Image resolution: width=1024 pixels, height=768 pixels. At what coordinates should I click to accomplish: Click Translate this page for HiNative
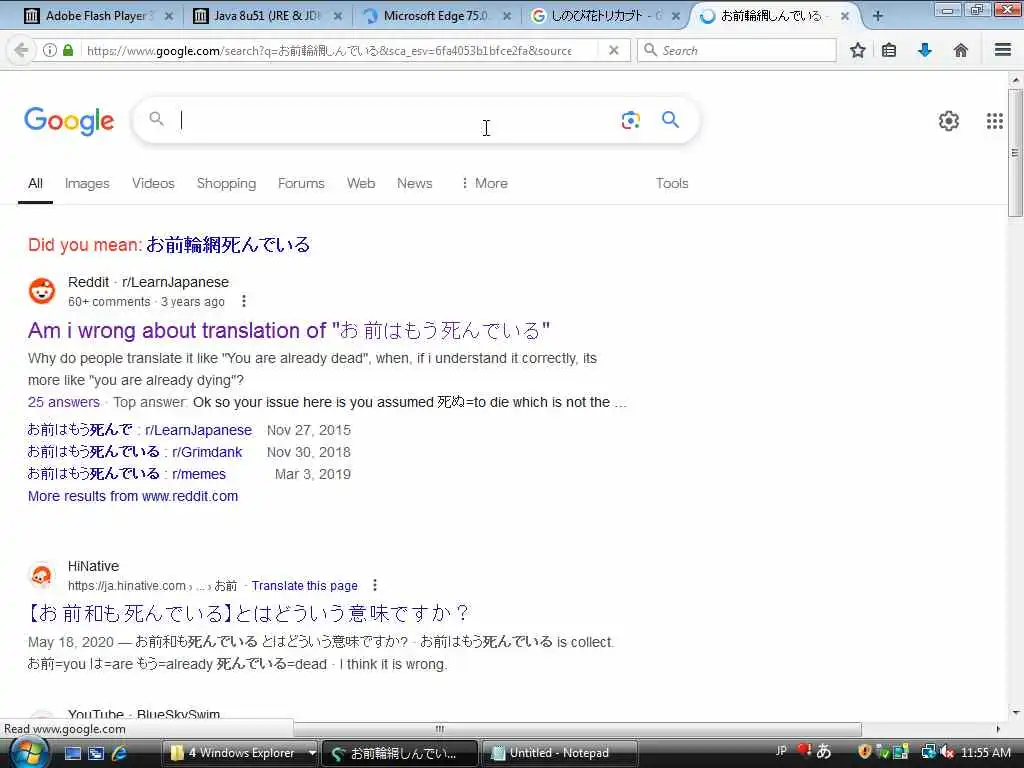[304, 586]
